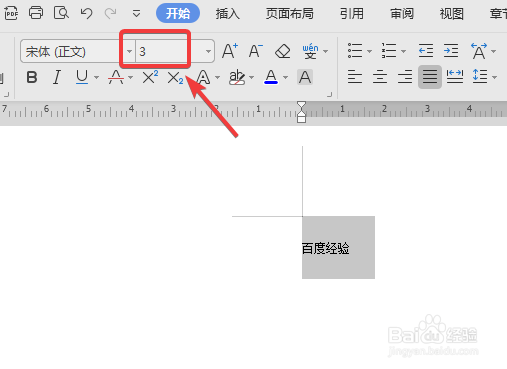Screen dimensions: 507x369
Task: Toggle Strikethrough formatting
Action: click(x=116, y=77)
